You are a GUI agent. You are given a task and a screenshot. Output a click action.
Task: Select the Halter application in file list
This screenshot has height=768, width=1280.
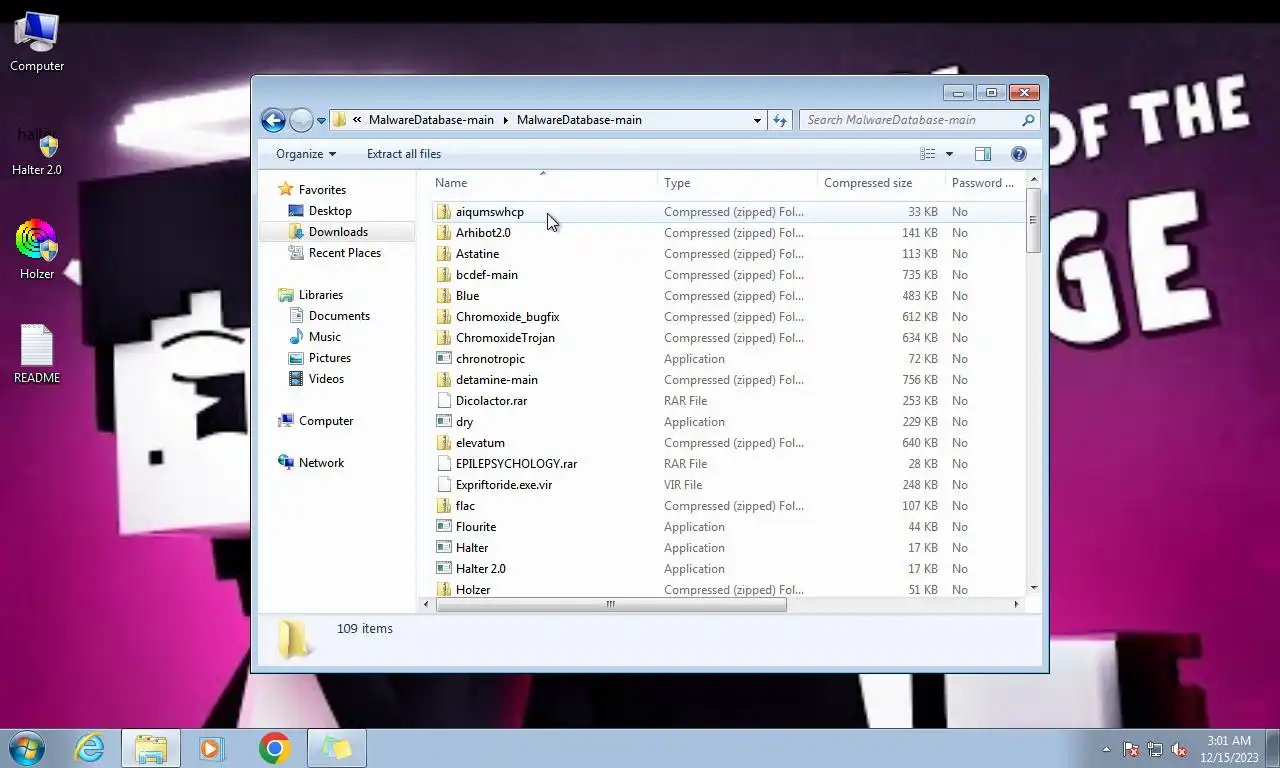[x=472, y=548]
